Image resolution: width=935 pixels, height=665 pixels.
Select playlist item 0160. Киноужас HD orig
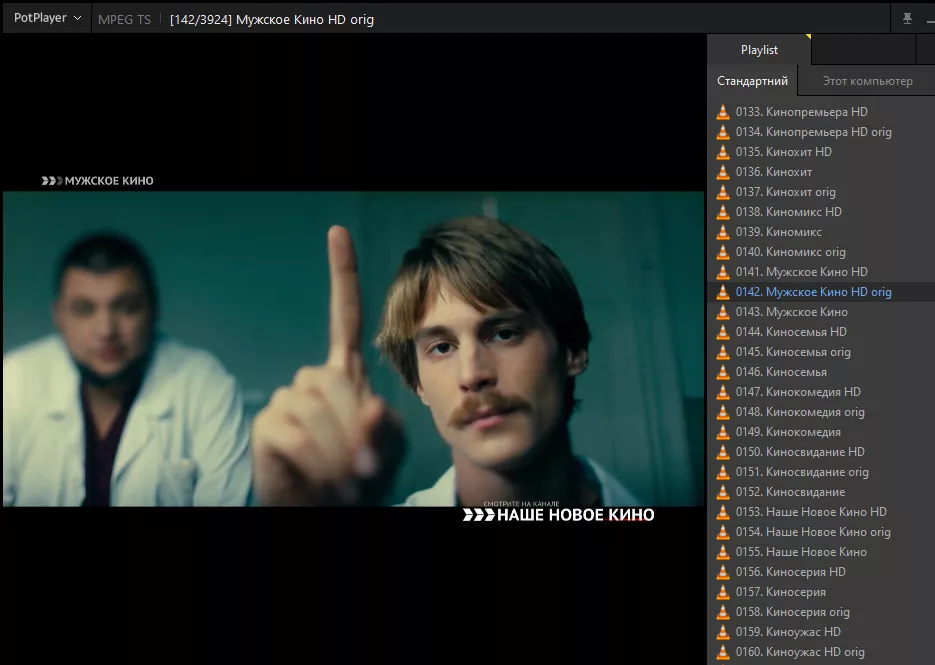coord(821,652)
